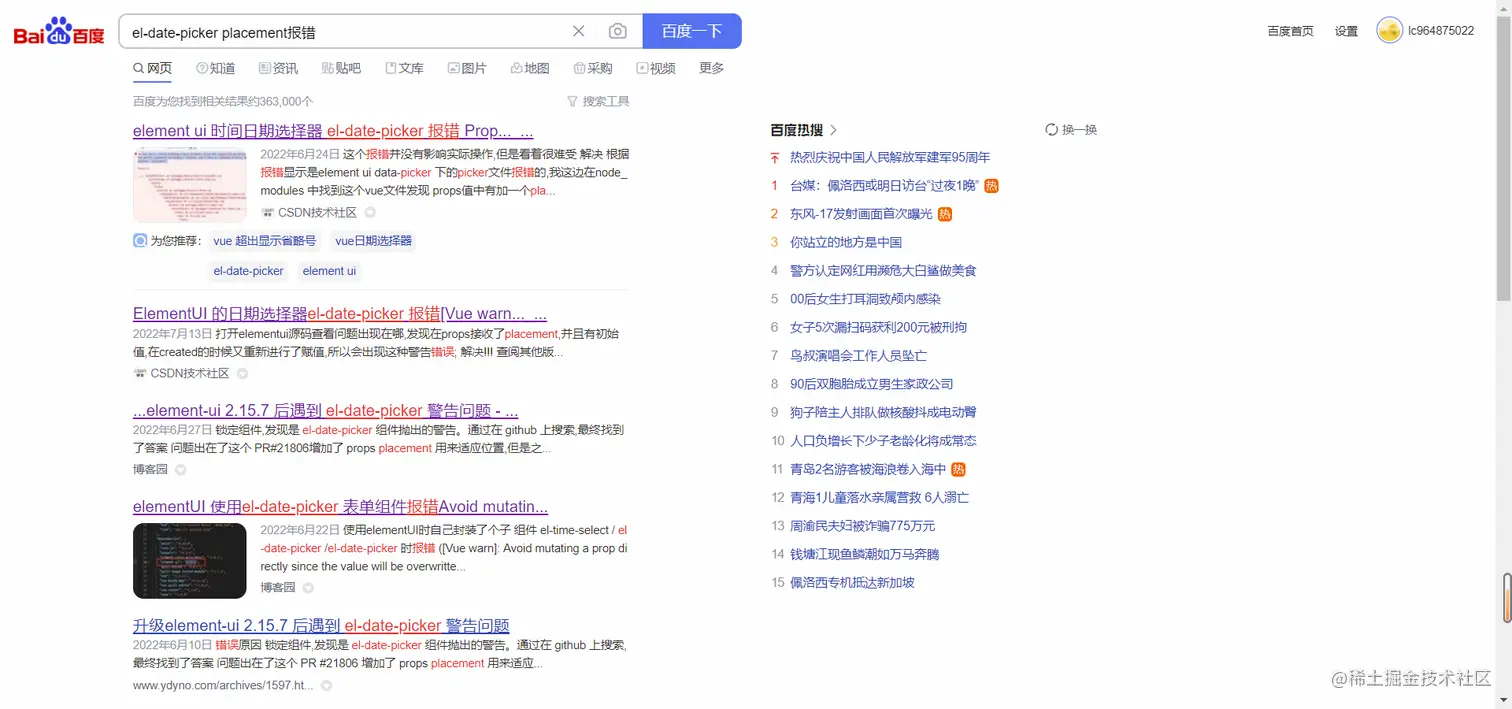Switch to the 资讯 tab

point(278,68)
